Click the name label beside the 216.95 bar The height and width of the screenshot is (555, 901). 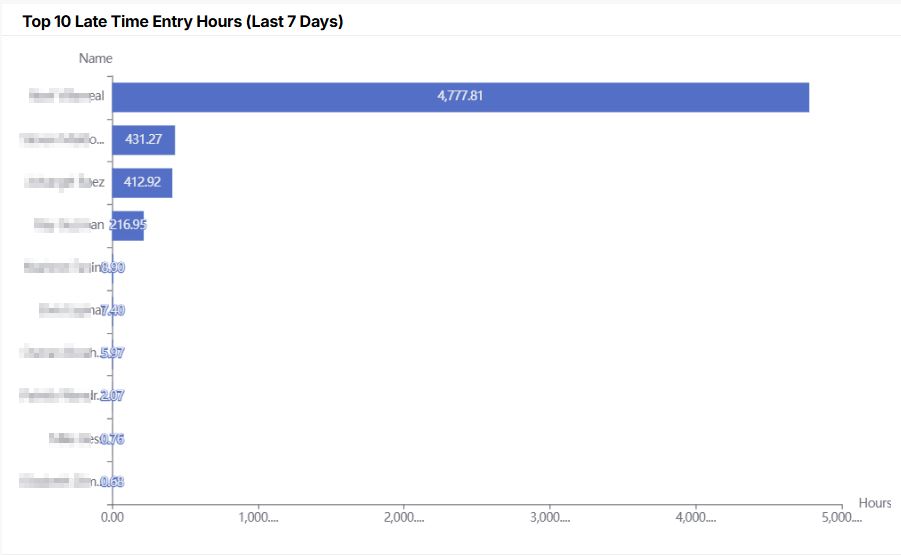coord(69,225)
